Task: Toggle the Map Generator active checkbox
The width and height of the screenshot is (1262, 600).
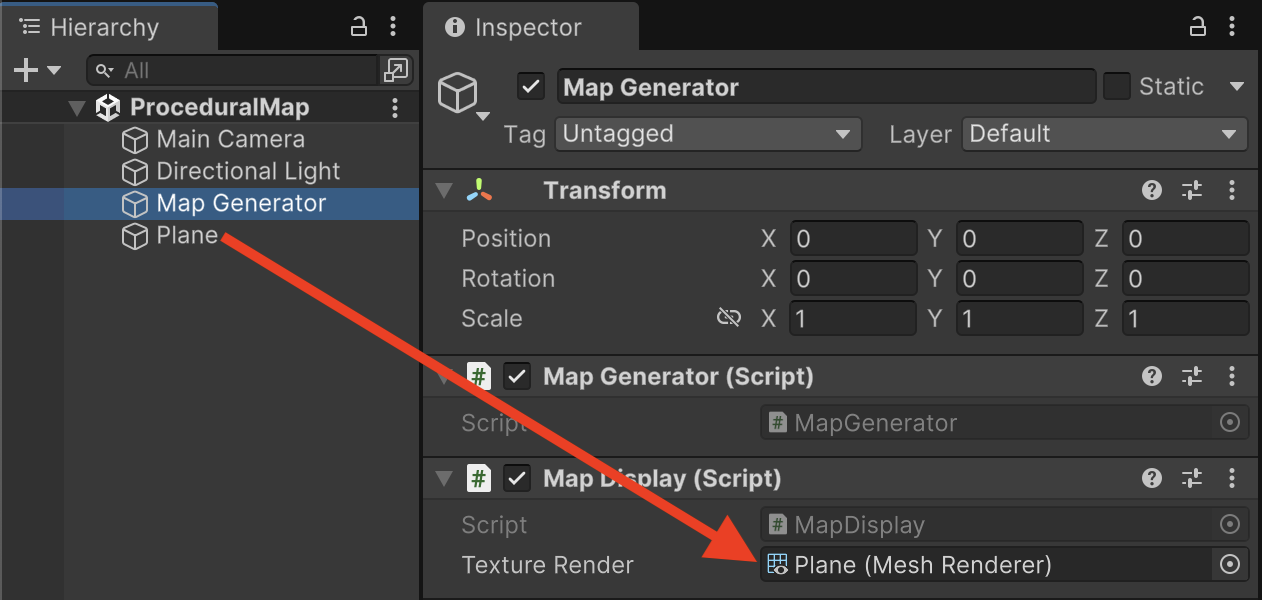Action: click(531, 87)
